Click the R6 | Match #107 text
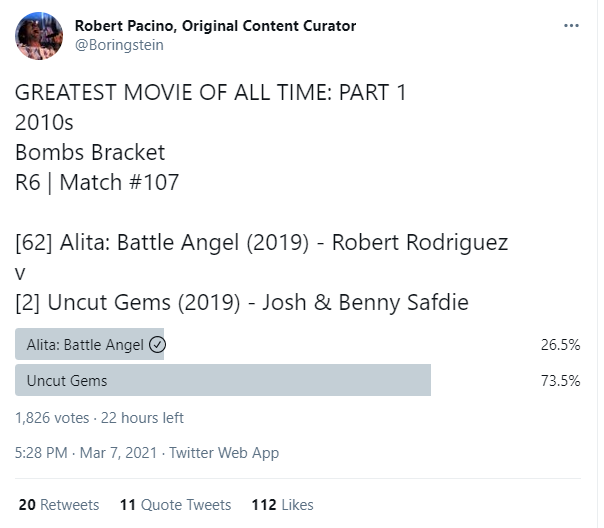The image size is (604, 528). coord(100,183)
